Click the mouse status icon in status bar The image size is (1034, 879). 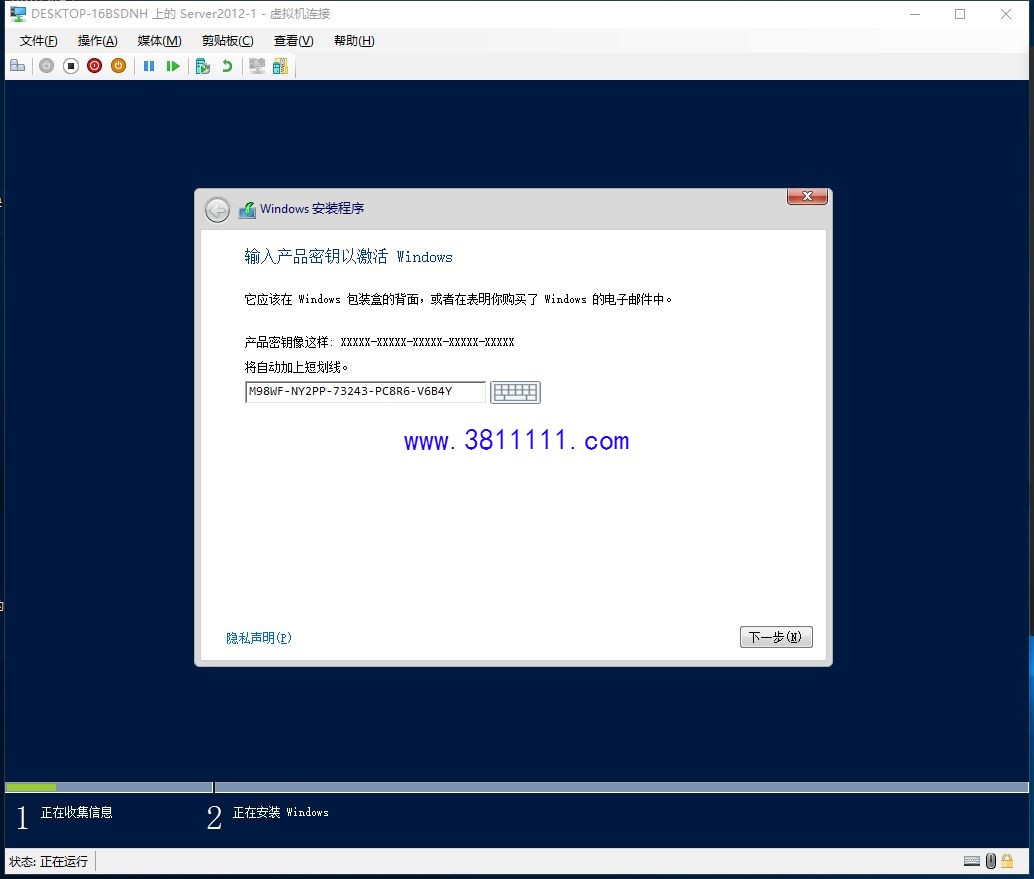coord(990,861)
